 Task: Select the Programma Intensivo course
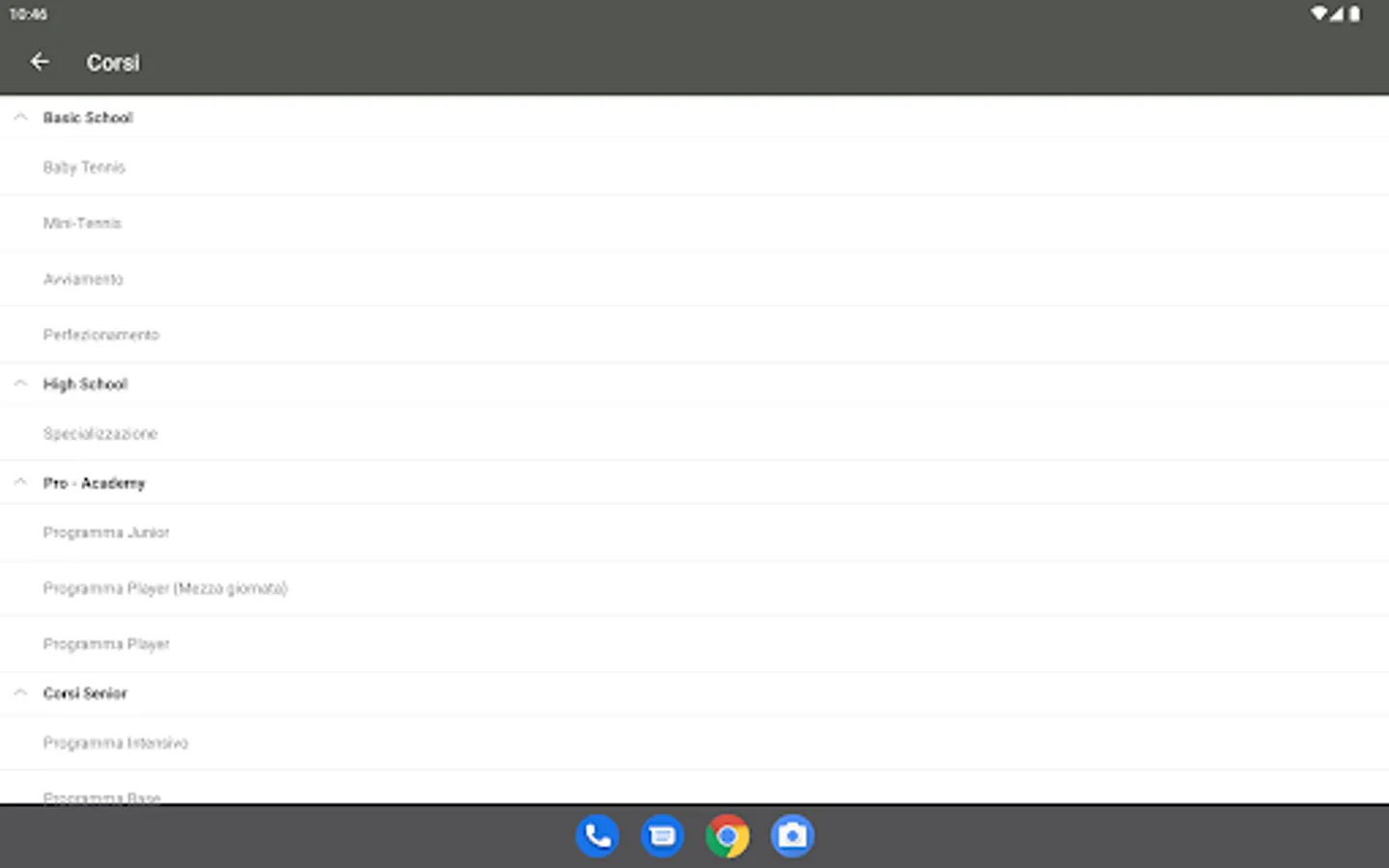click(694, 743)
